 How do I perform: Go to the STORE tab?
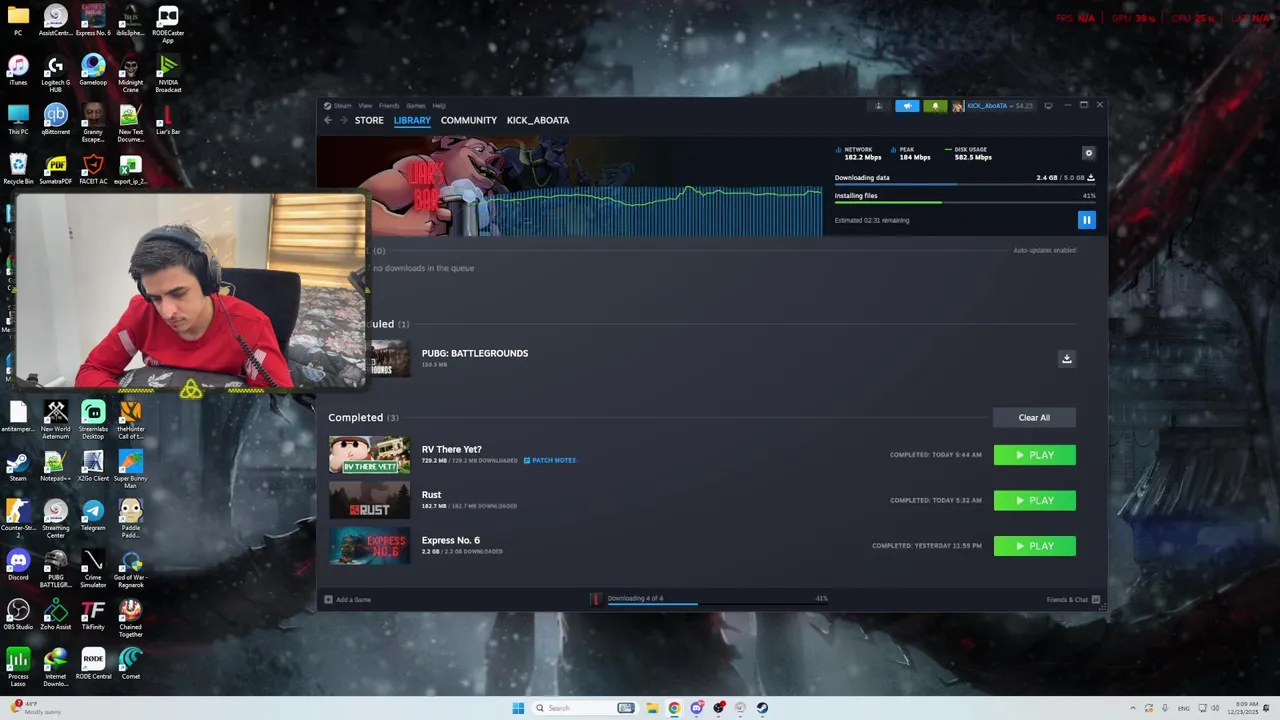pyautogui.click(x=369, y=120)
